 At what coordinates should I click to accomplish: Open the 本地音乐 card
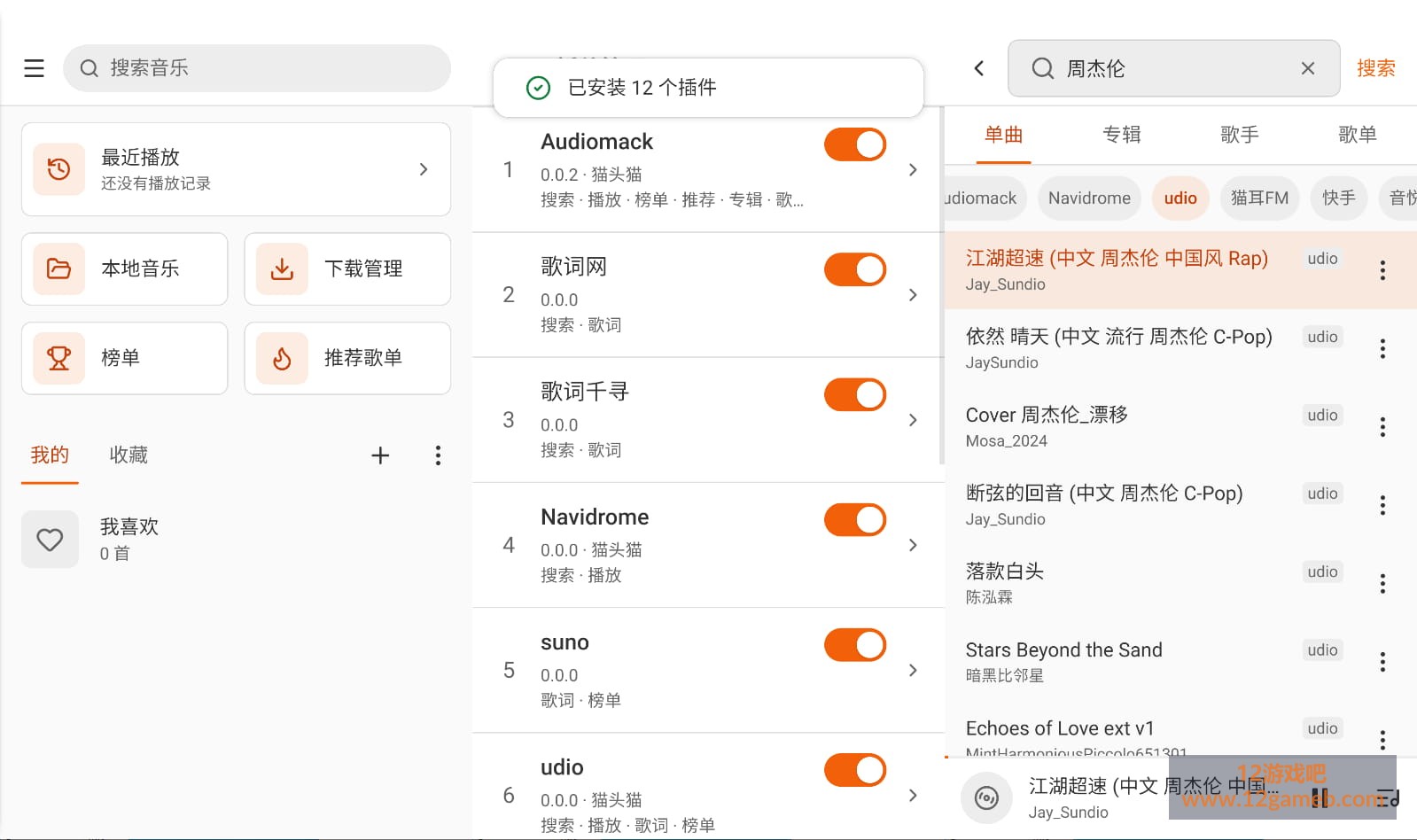tap(125, 269)
